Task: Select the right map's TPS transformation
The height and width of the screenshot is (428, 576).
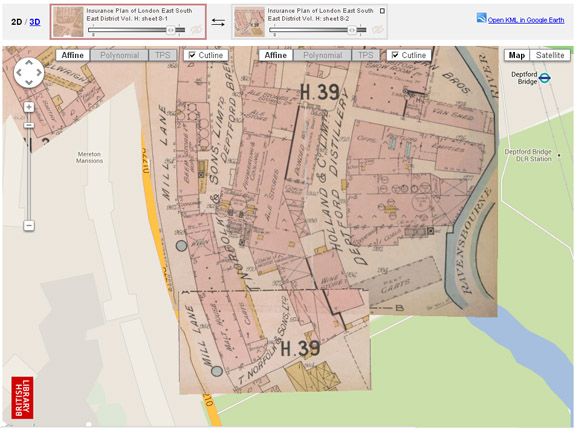Action: [x=366, y=55]
